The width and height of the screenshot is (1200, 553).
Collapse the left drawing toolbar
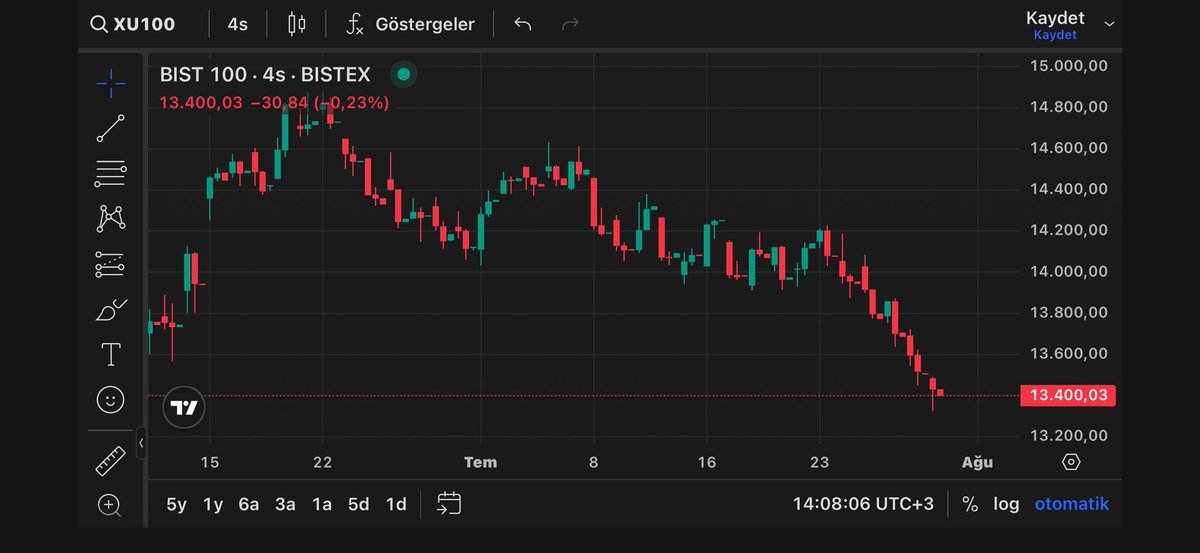[x=141, y=442]
